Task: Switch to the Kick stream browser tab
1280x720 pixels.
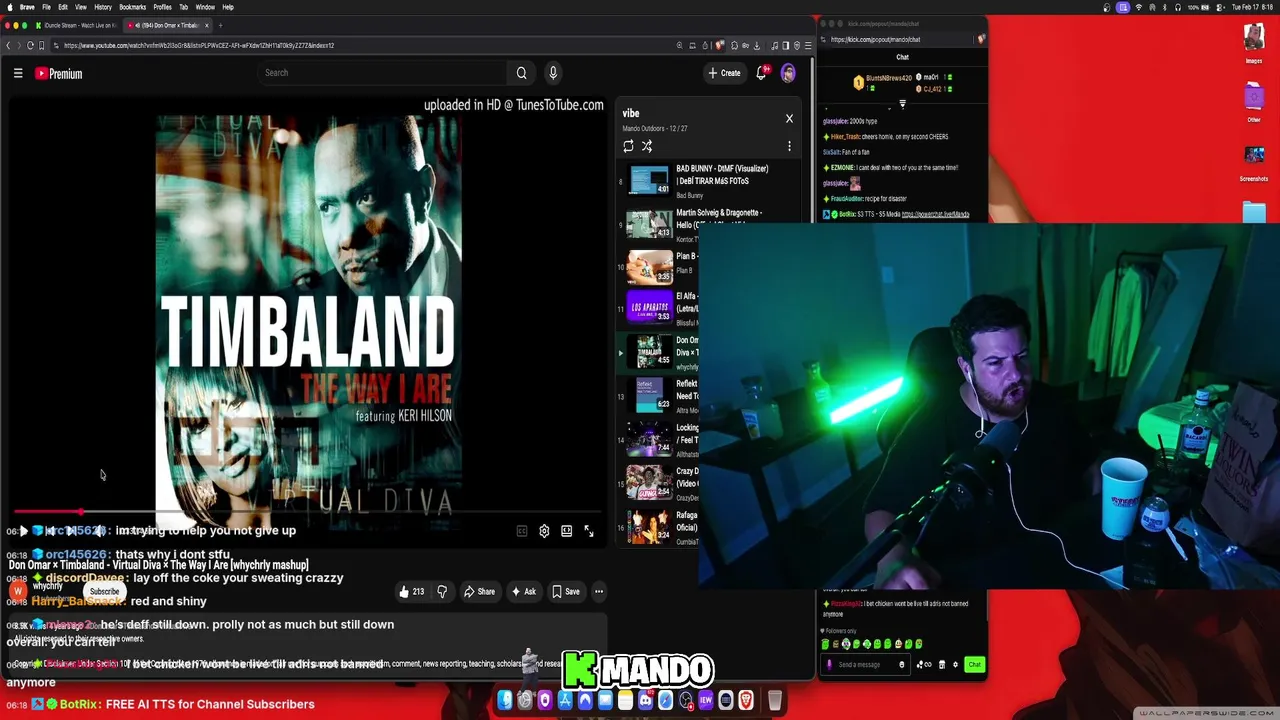Action: click(x=75, y=25)
